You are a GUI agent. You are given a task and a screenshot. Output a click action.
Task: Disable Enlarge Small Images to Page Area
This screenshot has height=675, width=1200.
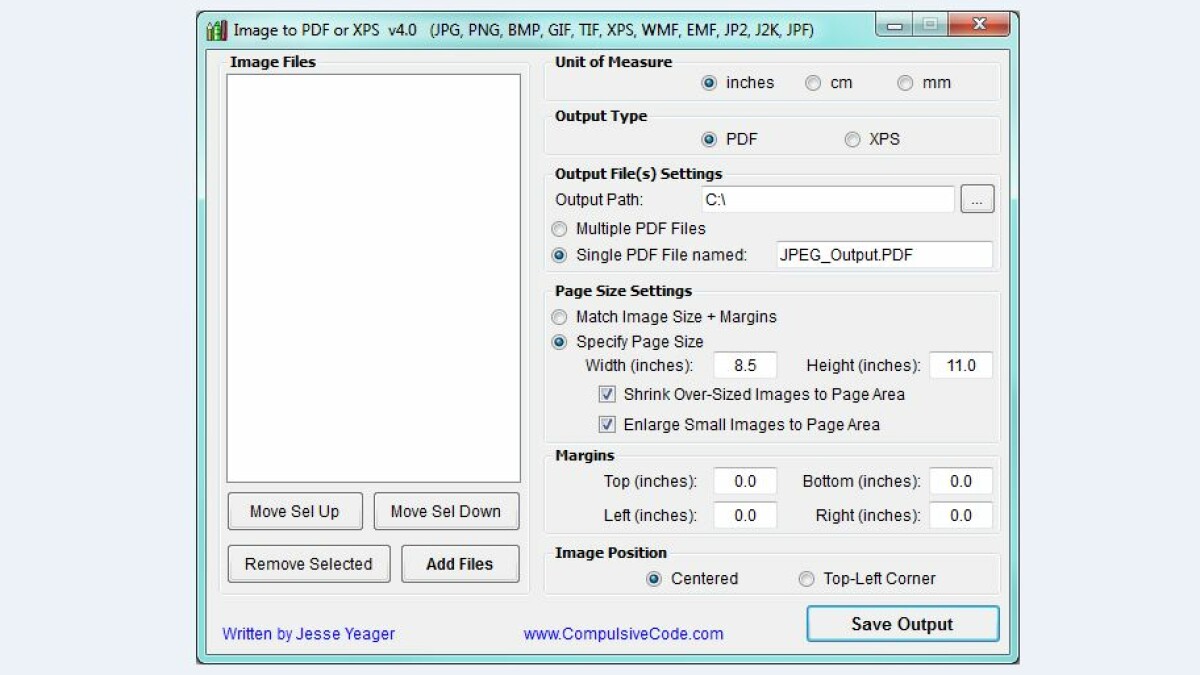(607, 424)
